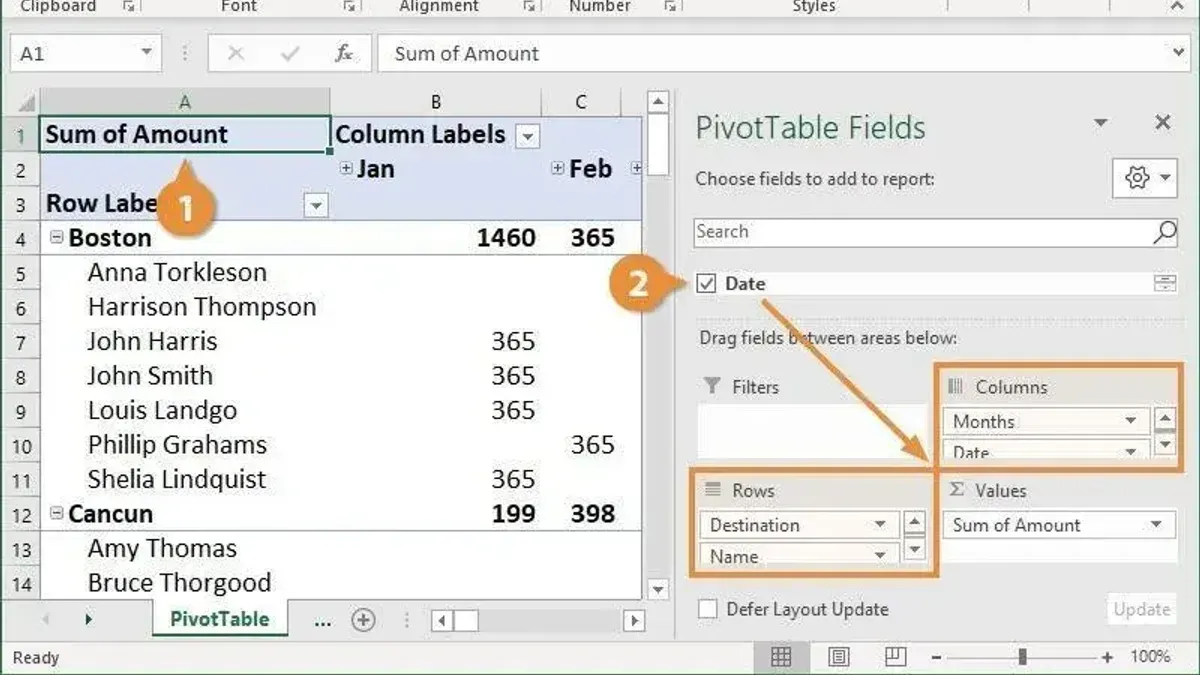Screen dimensions: 1200x675
Task: Click the ellipsis for more sheet tabs
Action: point(322,620)
